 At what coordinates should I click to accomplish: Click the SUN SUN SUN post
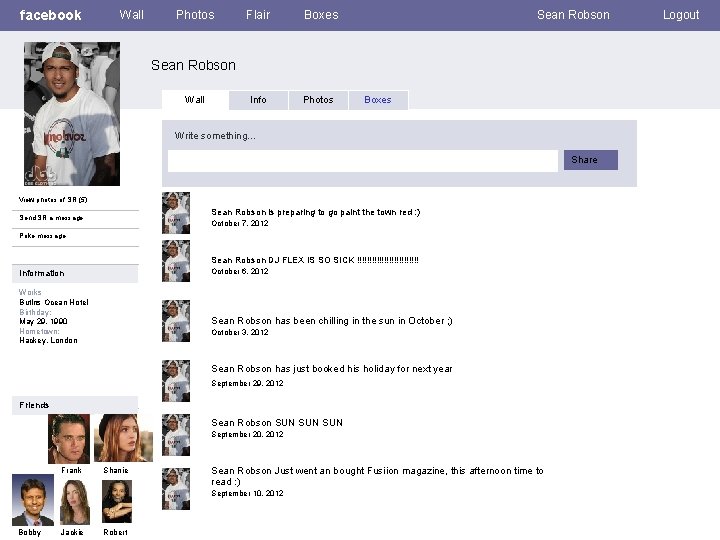(x=277, y=422)
